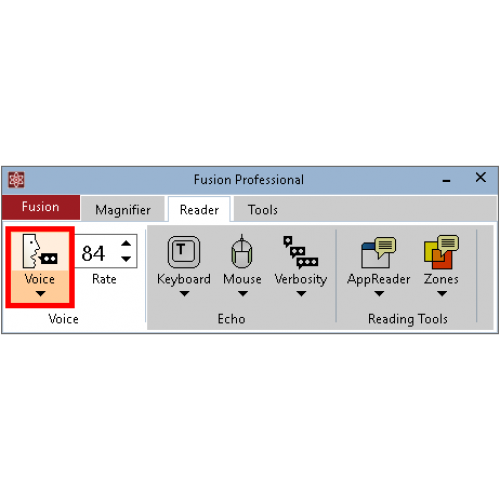The height and width of the screenshot is (500, 500).
Task: Open the Fusion menu tab
Action: tap(41, 207)
